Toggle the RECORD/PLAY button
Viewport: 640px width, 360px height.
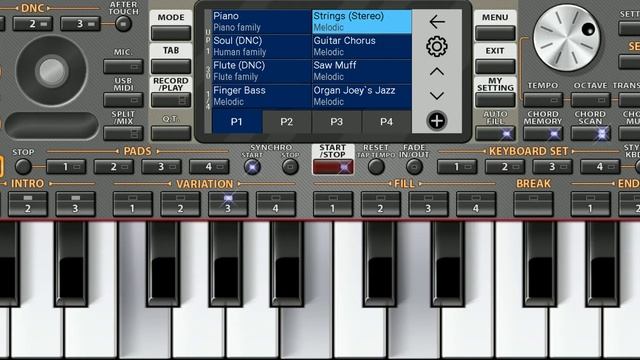pos(171,100)
